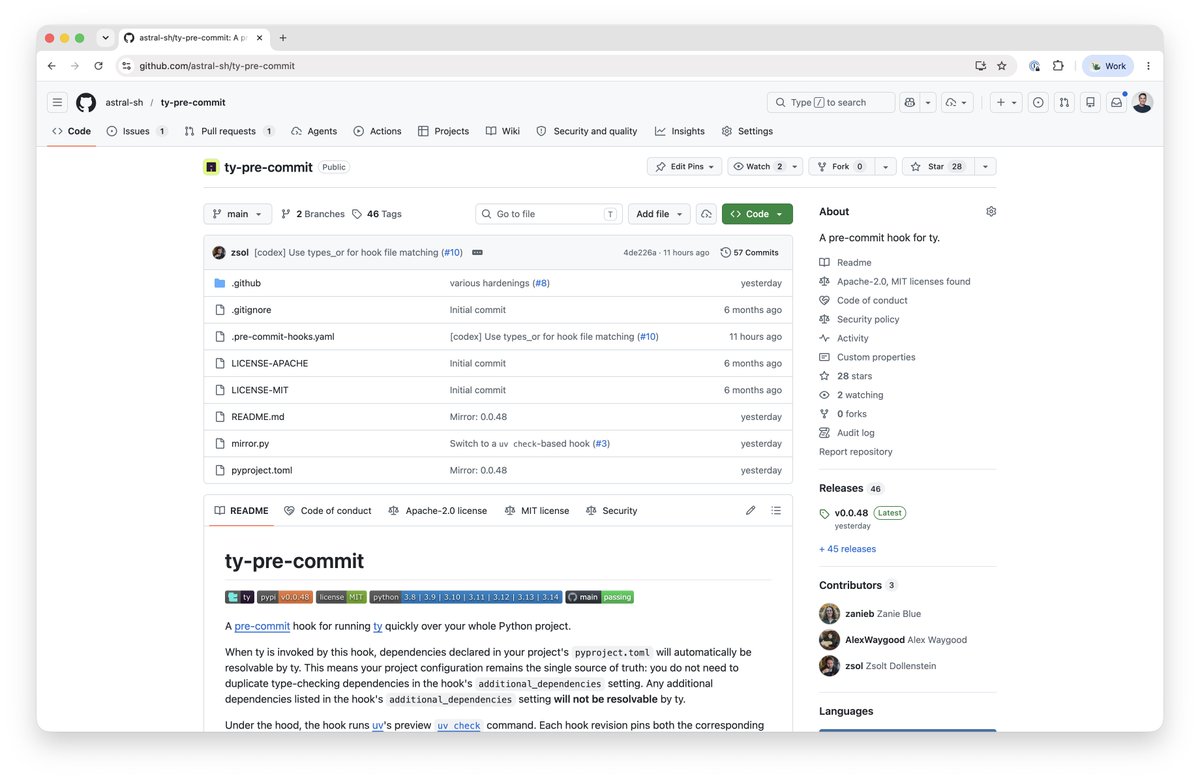This screenshot has height=780, width=1200.
Task: Open browser extensions puzzle icon
Action: [1058, 66]
